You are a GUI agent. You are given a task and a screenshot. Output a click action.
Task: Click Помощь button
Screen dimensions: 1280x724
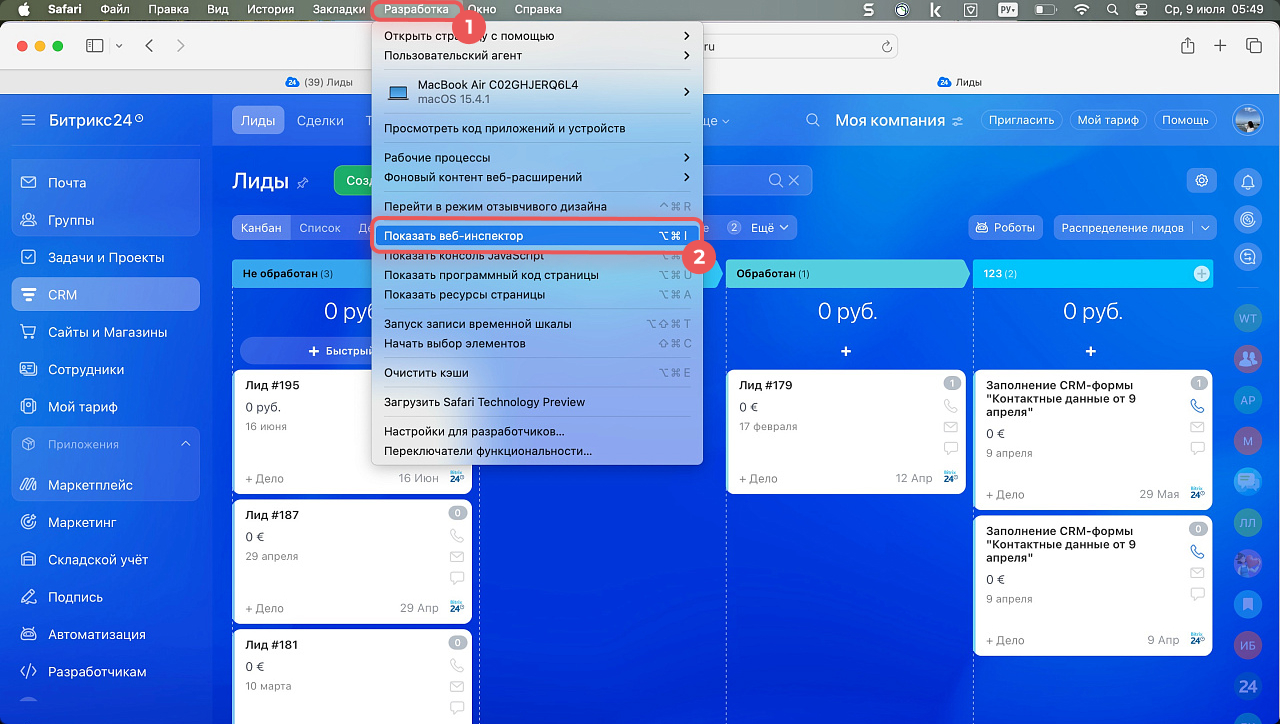[x=1185, y=120]
